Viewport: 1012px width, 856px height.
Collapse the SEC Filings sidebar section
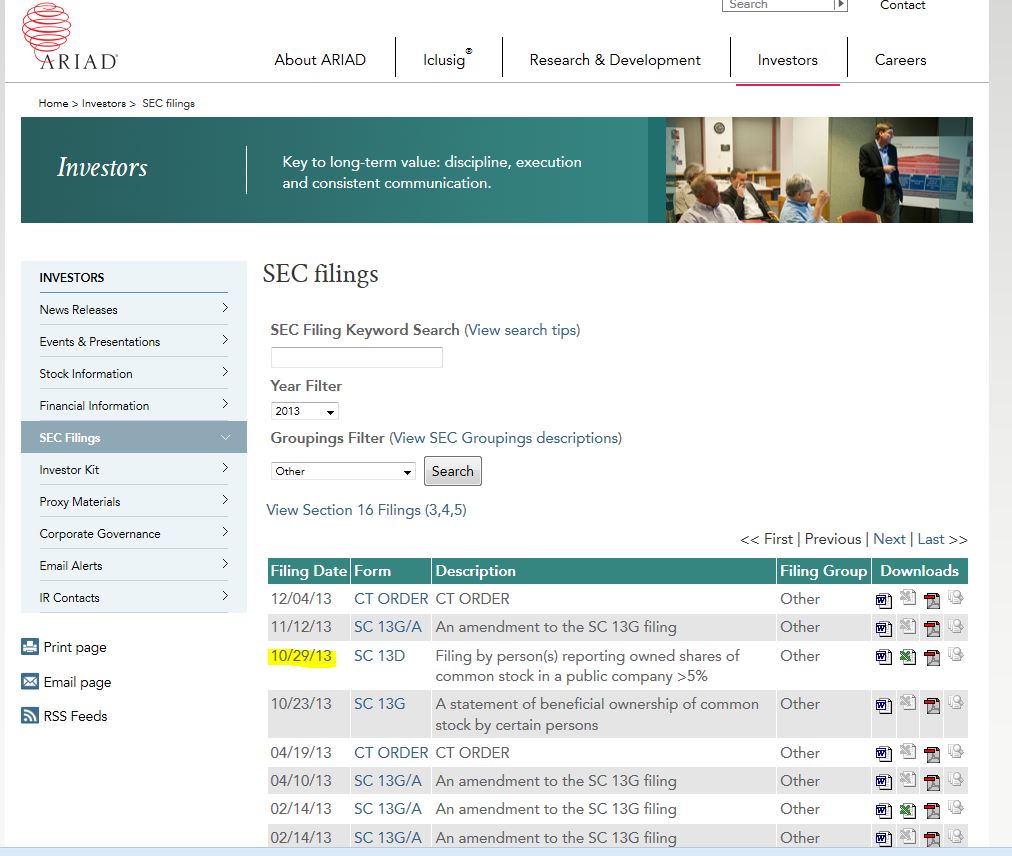click(225, 437)
